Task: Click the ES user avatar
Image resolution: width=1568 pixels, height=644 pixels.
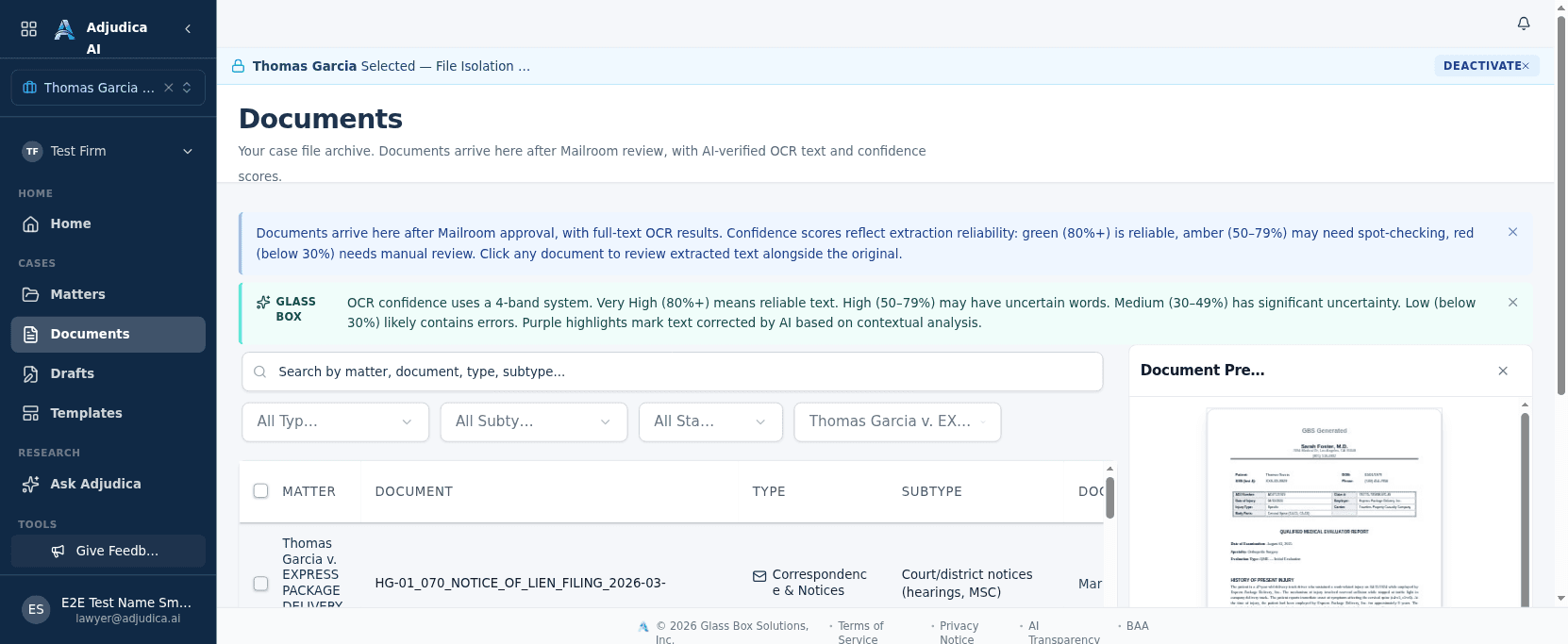Action: coord(36,609)
